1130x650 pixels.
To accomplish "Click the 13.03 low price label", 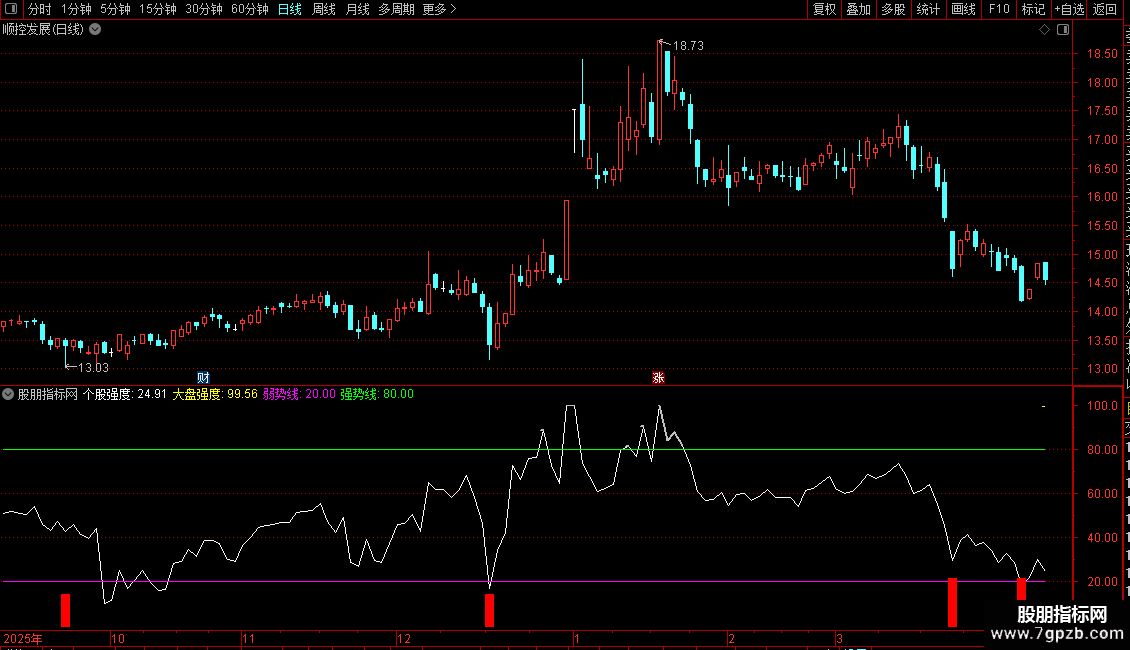I will pyautogui.click(x=93, y=368).
